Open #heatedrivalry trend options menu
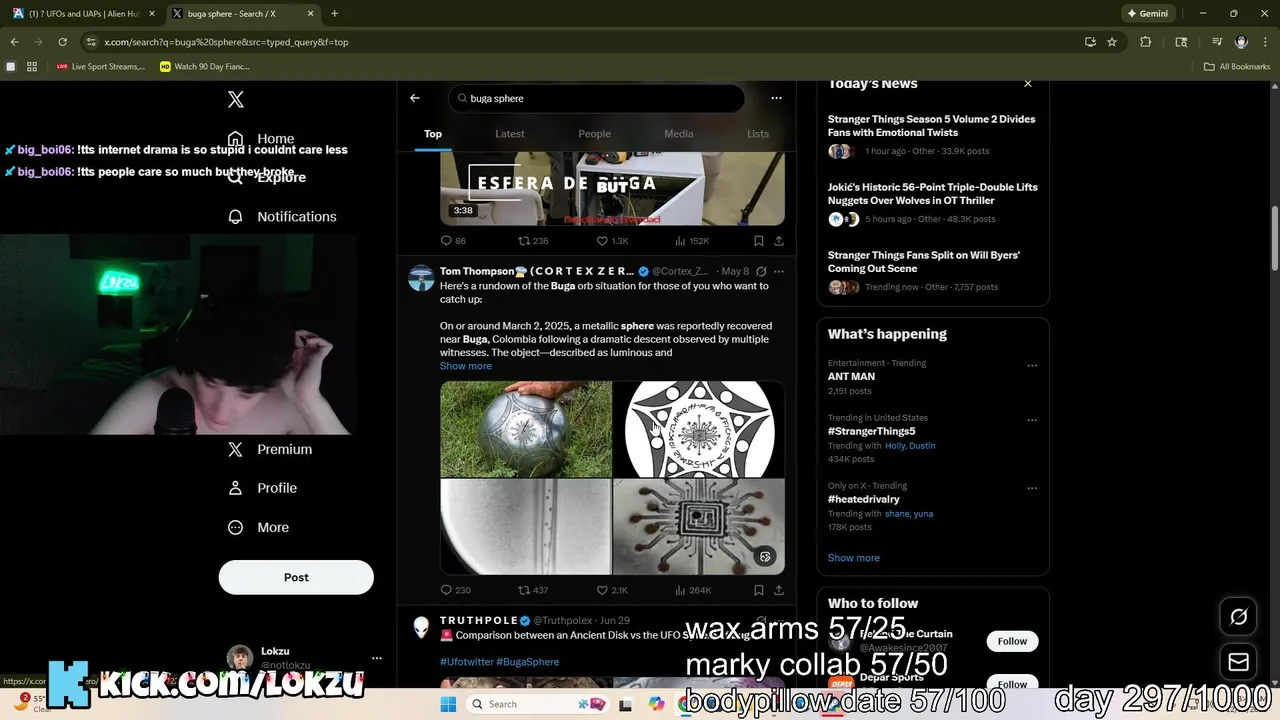 coord(1032,488)
